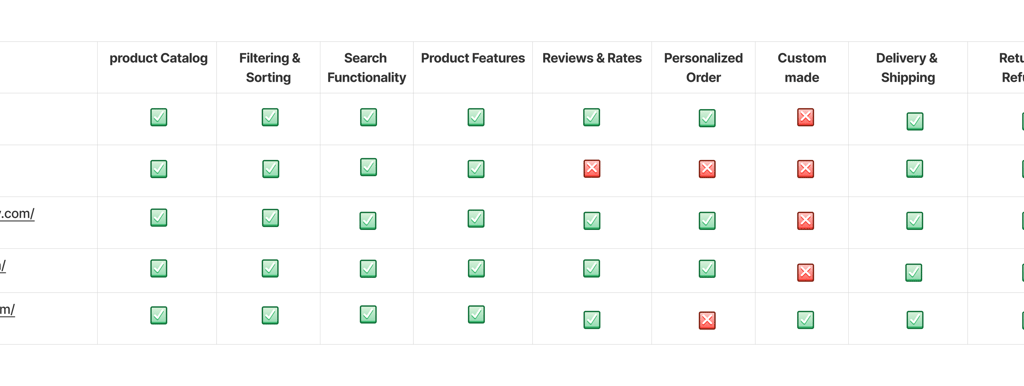This screenshot has height=386, width=1024.
Task: Select the Delivery & Shipping column header
Action: click(x=907, y=68)
